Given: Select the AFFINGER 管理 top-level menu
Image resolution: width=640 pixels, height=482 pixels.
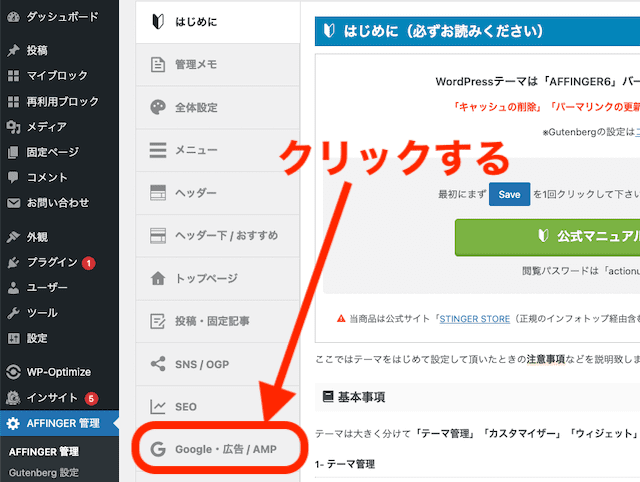Looking at the screenshot, I should tap(60, 423).
